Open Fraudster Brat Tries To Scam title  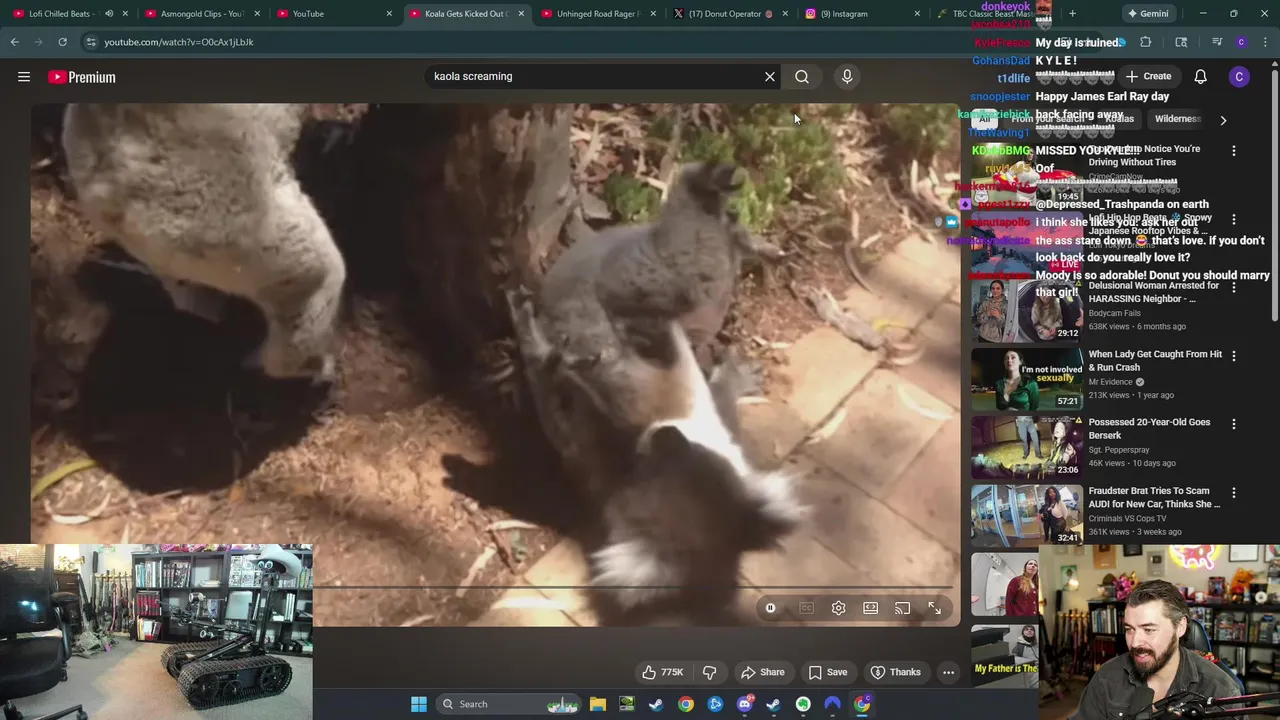[x=1154, y=497]
